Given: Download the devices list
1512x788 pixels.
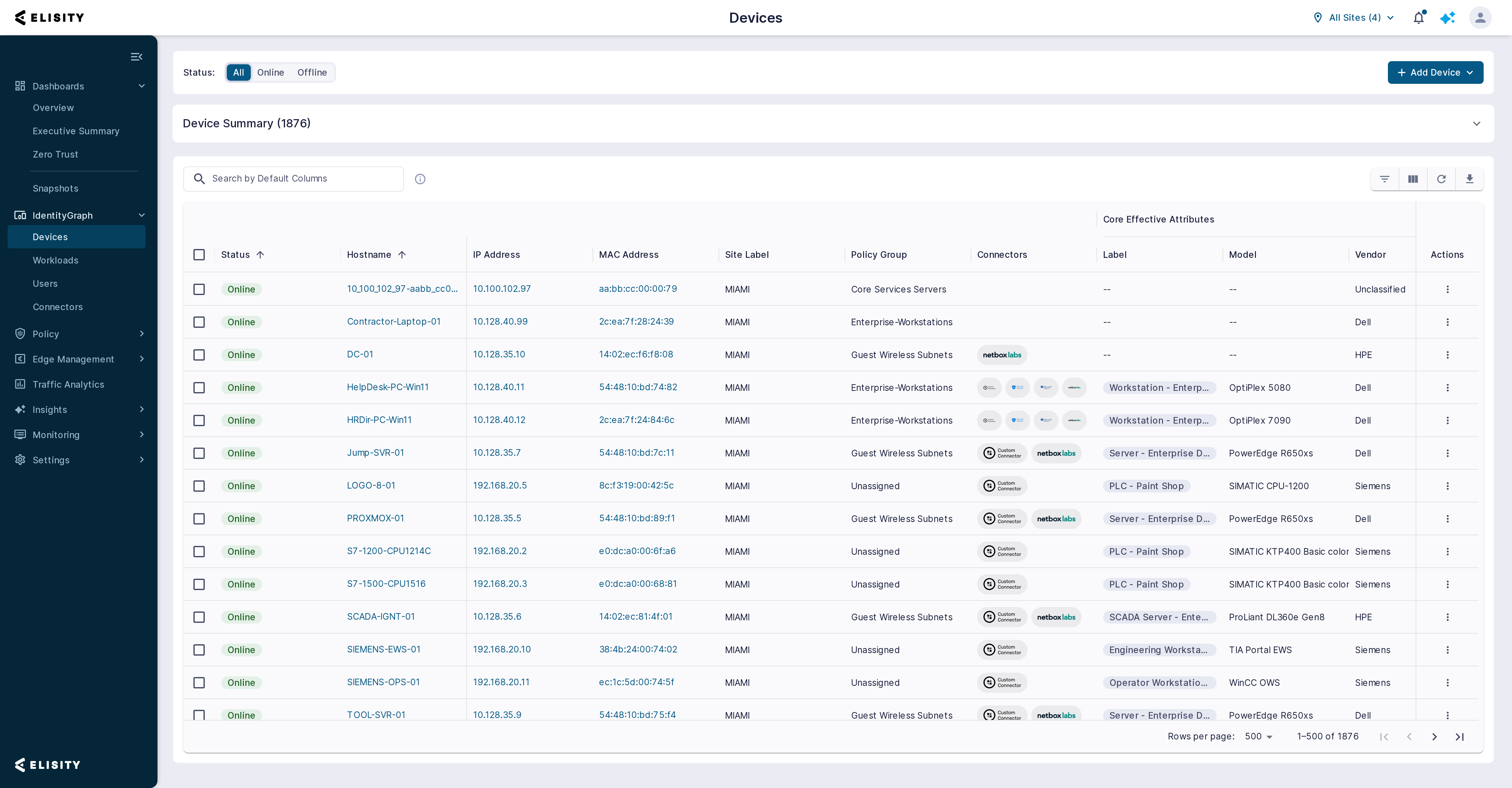Looking at the screenshot, I should pos(1469,179).
